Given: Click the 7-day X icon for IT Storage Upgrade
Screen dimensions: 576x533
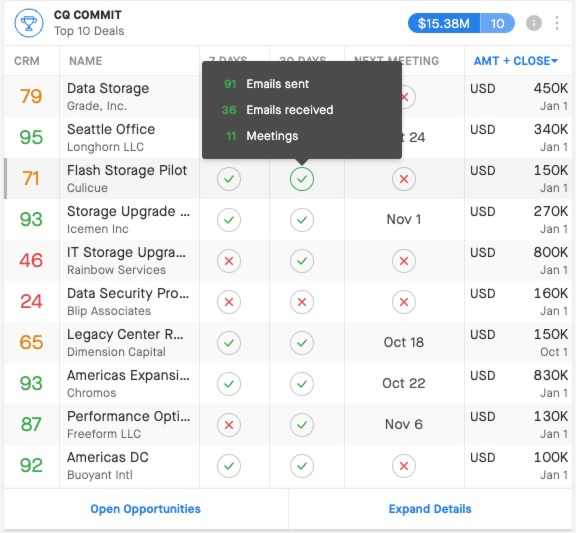Looking at the screenshot, I should [x=229, y=261].
